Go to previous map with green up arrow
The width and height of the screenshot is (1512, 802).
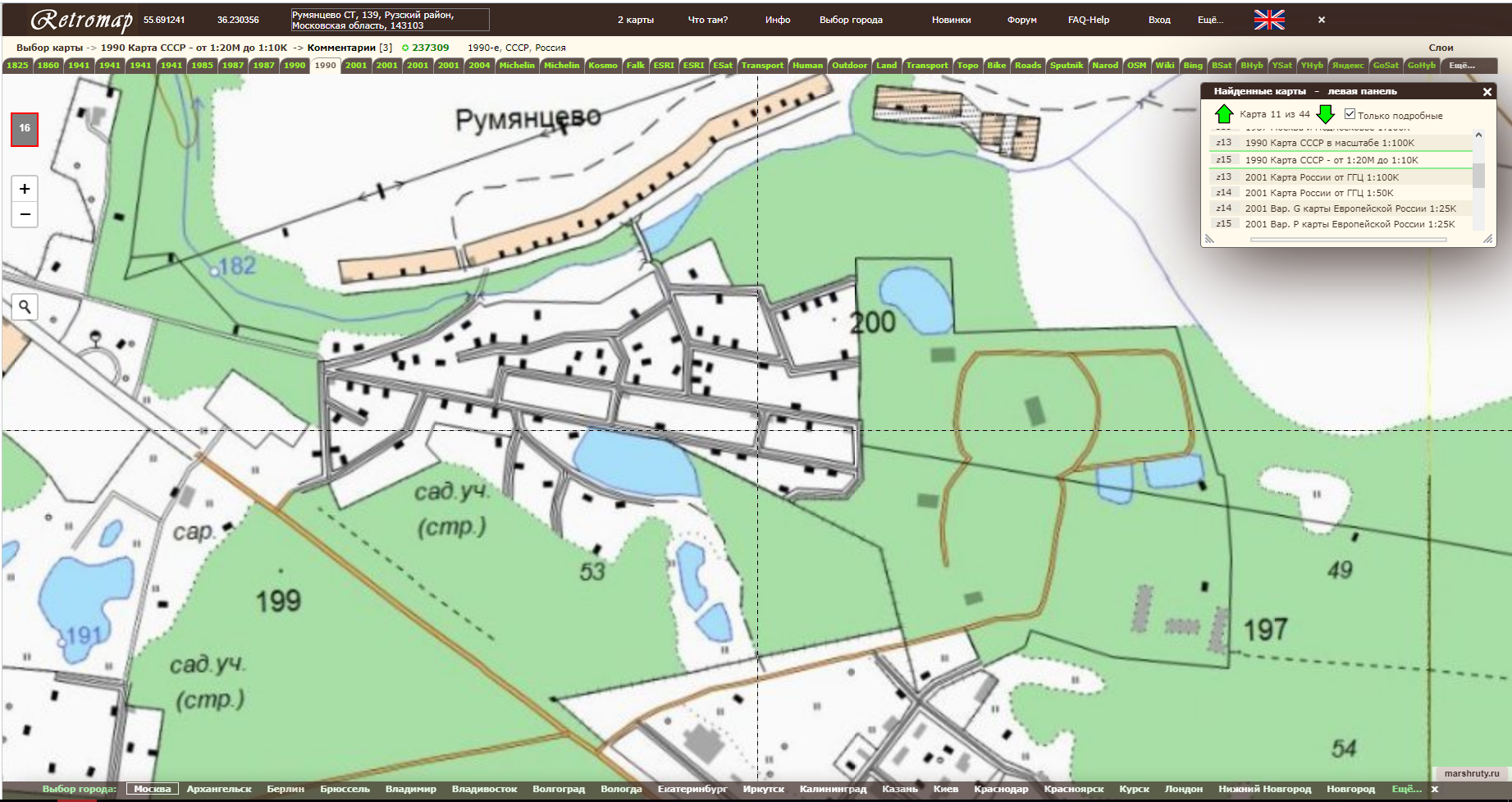point(1223,114)
